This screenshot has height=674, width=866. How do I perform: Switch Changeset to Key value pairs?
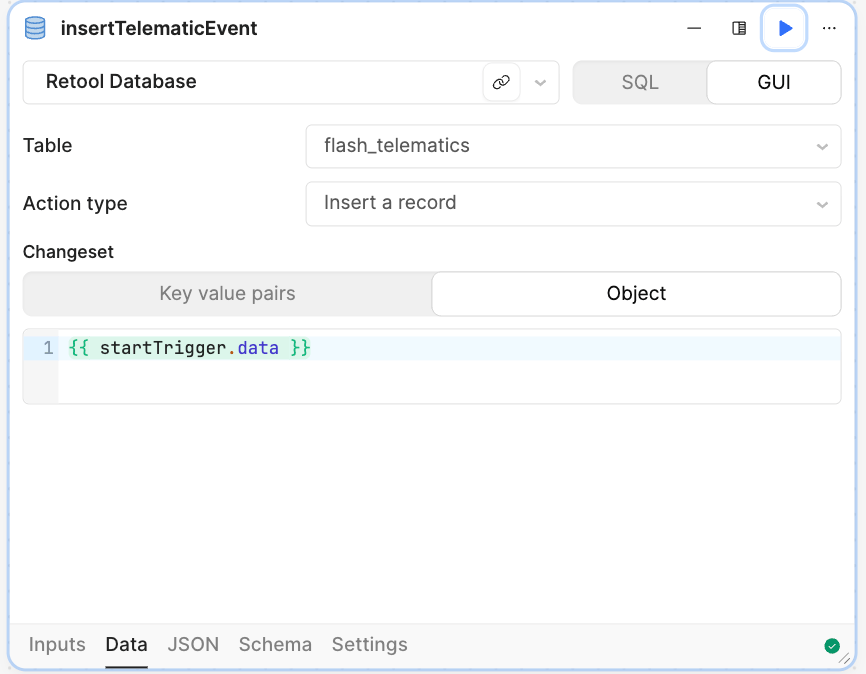(x=227, y=294)
